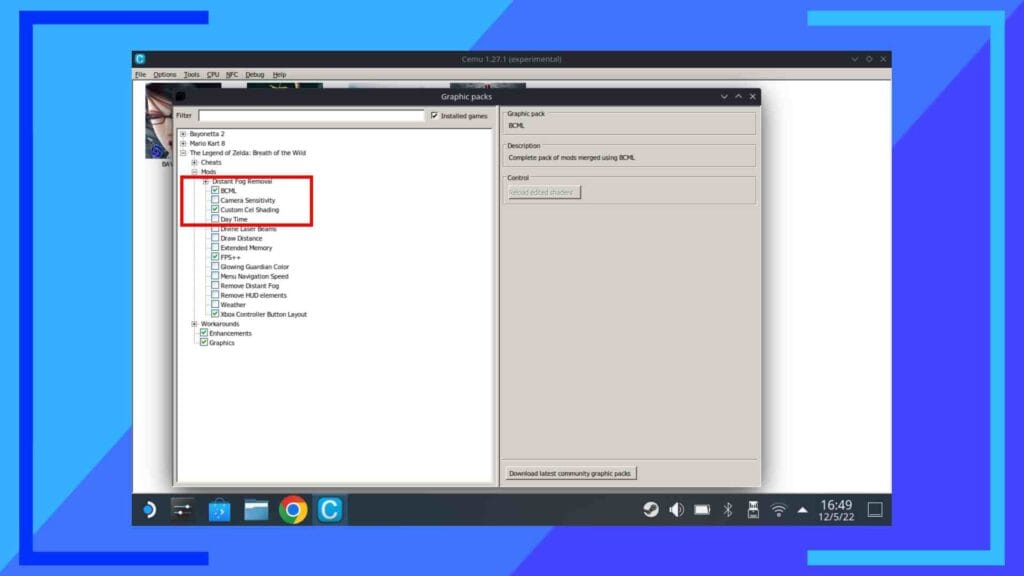Enable the Camera Sensitivity mod
1024x576 pixels.
click(215, 200)
